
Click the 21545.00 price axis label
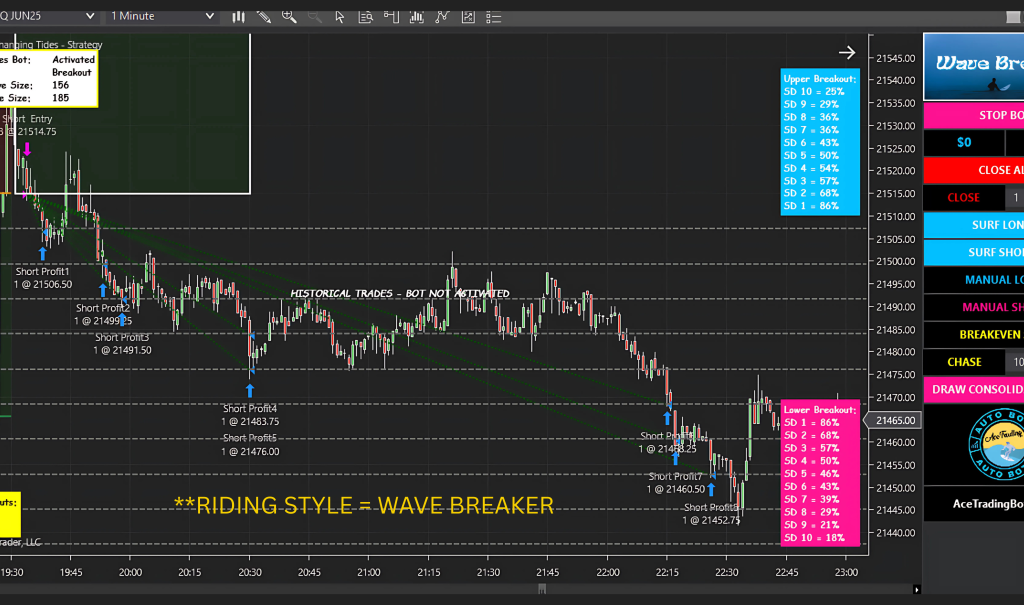[x=895, y=58]
